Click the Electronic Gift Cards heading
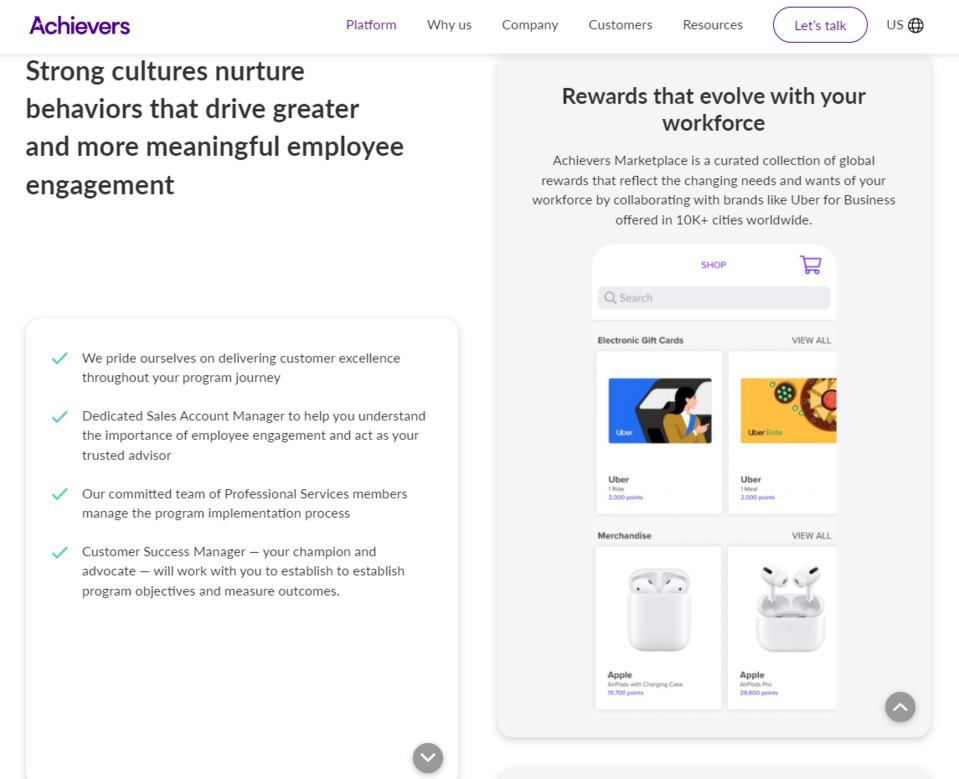This screenshot has height=779, width=959. tap(640, 340)
